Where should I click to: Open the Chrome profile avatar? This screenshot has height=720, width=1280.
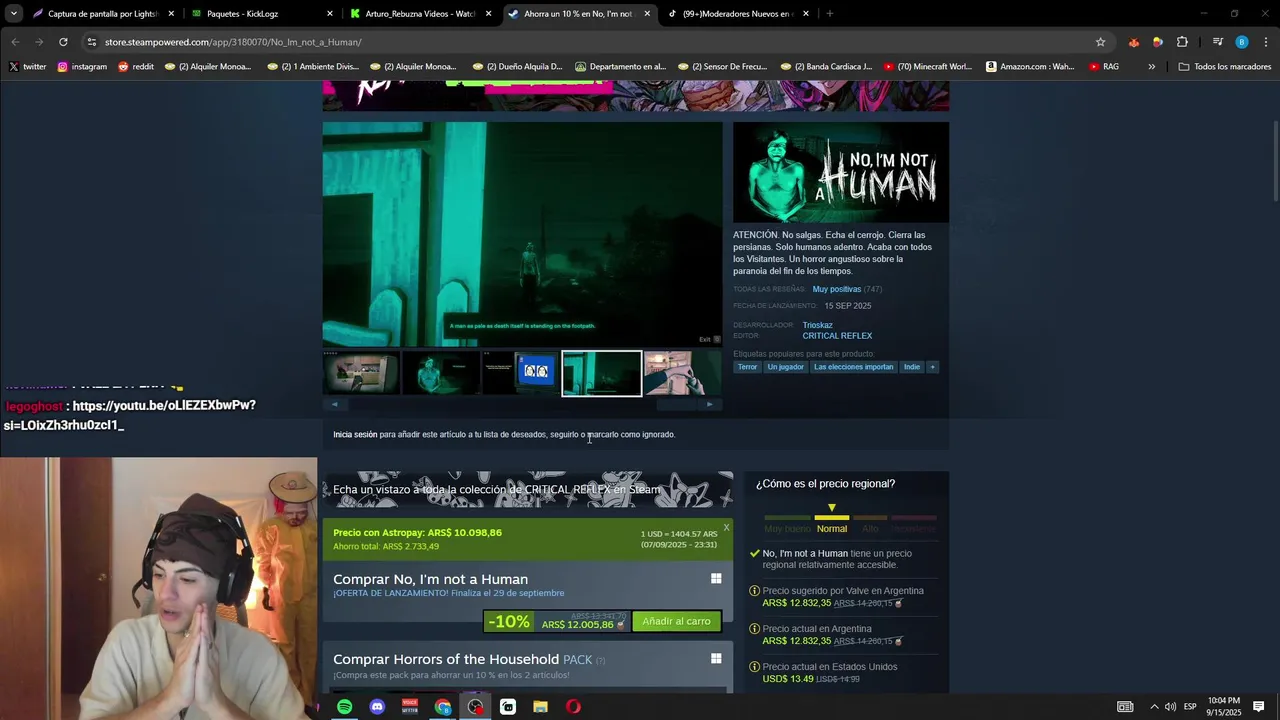[1241, 42]
